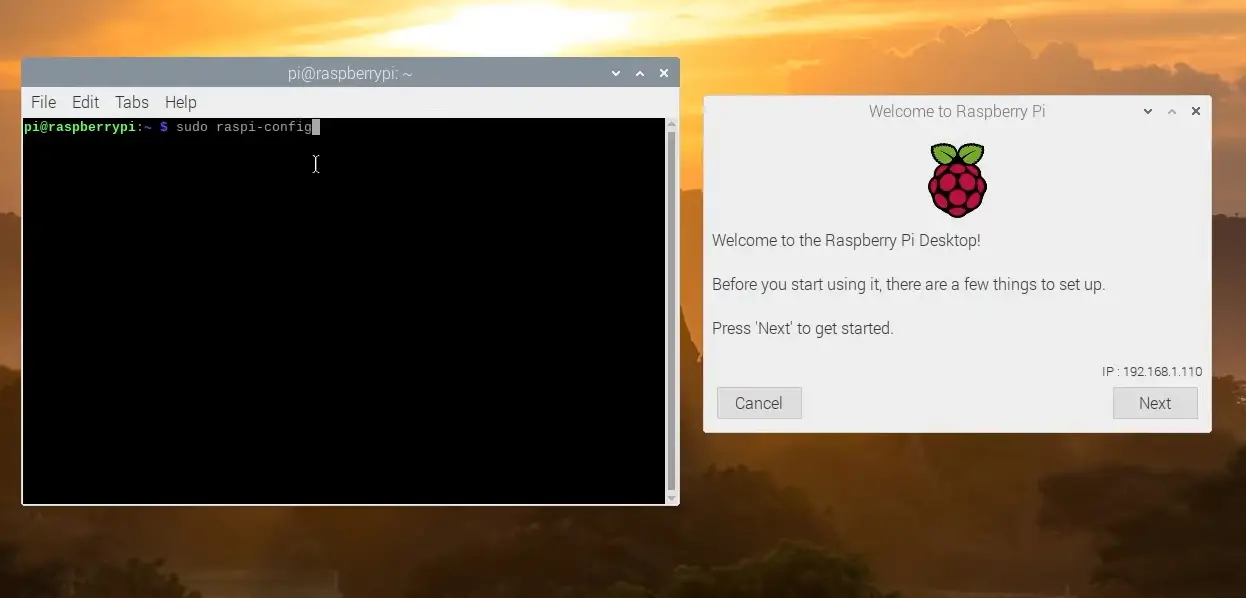Maximize the pi@raspberrypi terminal window
This screenshot has height=598, width=1246.
[x=640, y=73]
